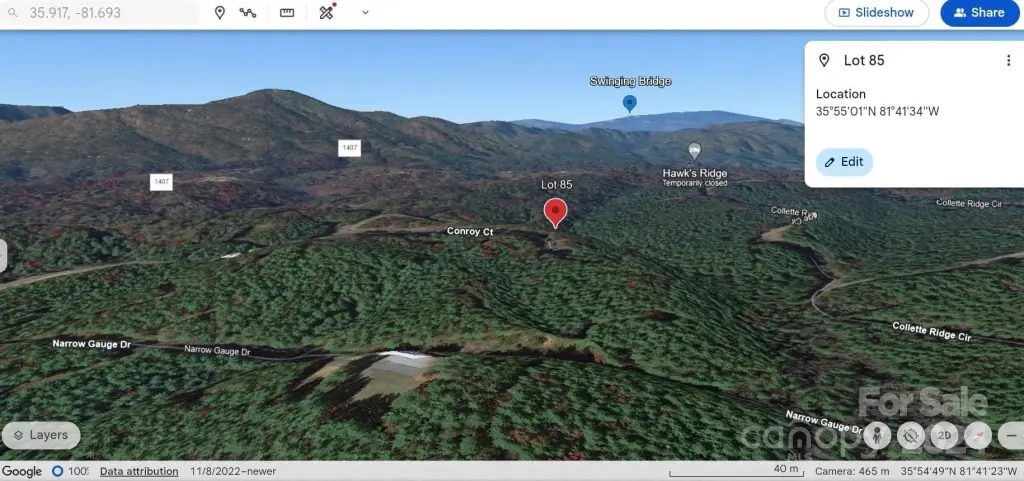
Task: Edit the Lot 85 placemark
Action: pyautogui.click(x=844, y=162)
